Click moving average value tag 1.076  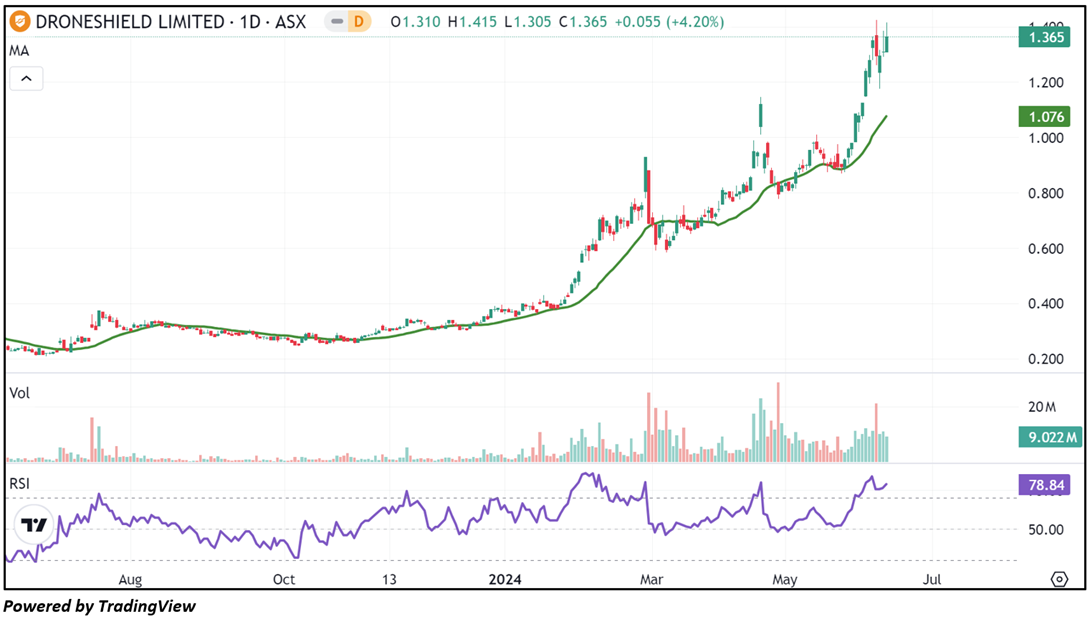pos(1043,116)
